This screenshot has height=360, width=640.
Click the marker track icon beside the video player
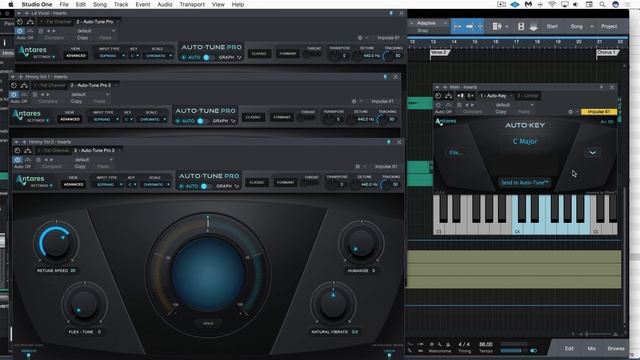pyautogui.click(x=533, y=27)
